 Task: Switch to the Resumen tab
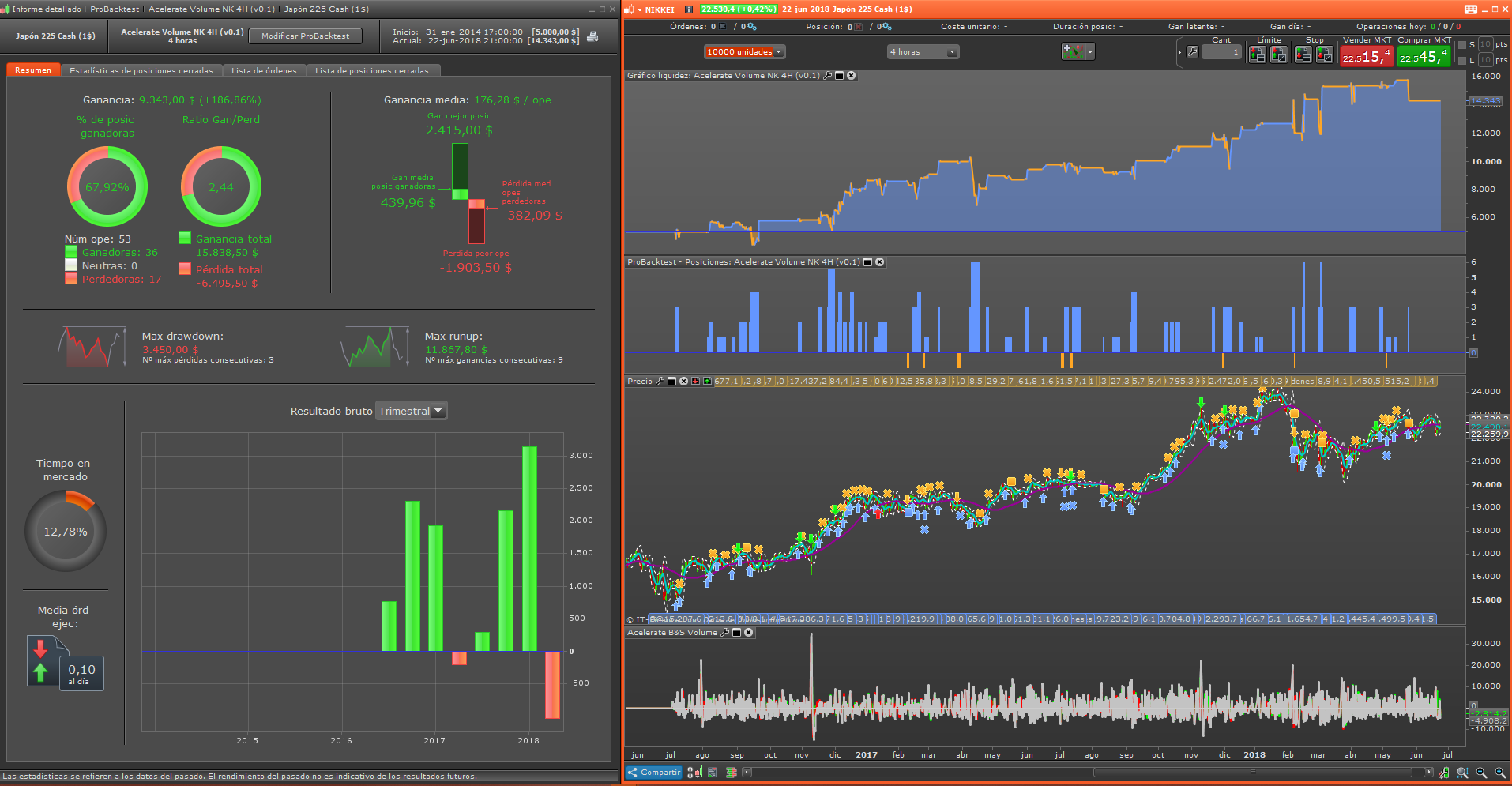33,70
